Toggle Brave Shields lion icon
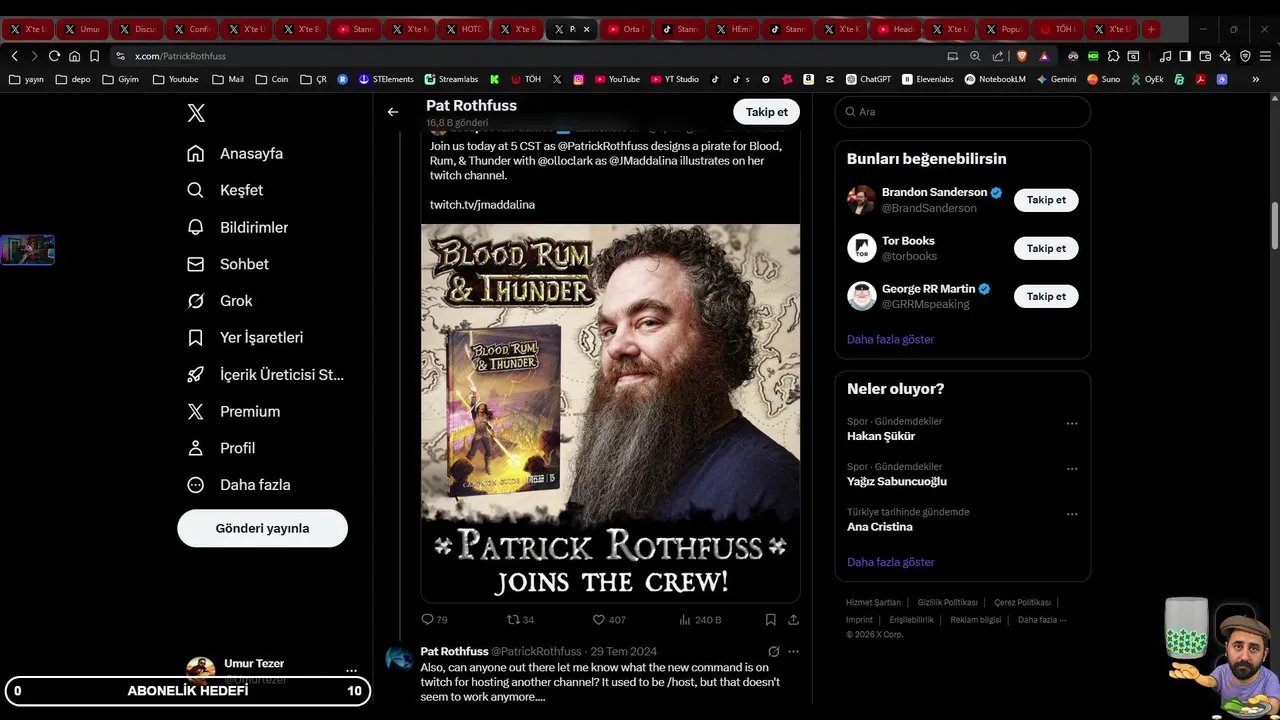The height and width of the screenshot is (720, 1280). click(1021, 56)
